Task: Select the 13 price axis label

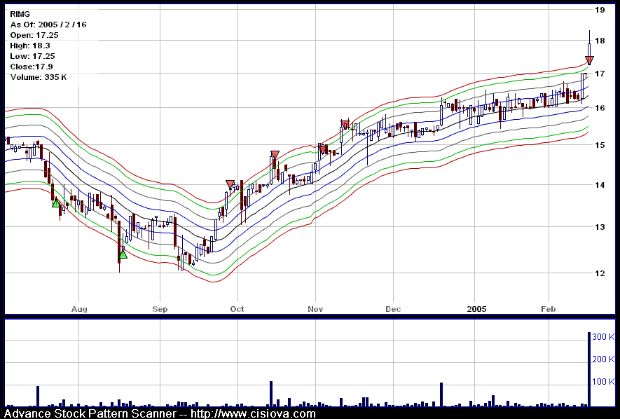Action: [600, 227]
